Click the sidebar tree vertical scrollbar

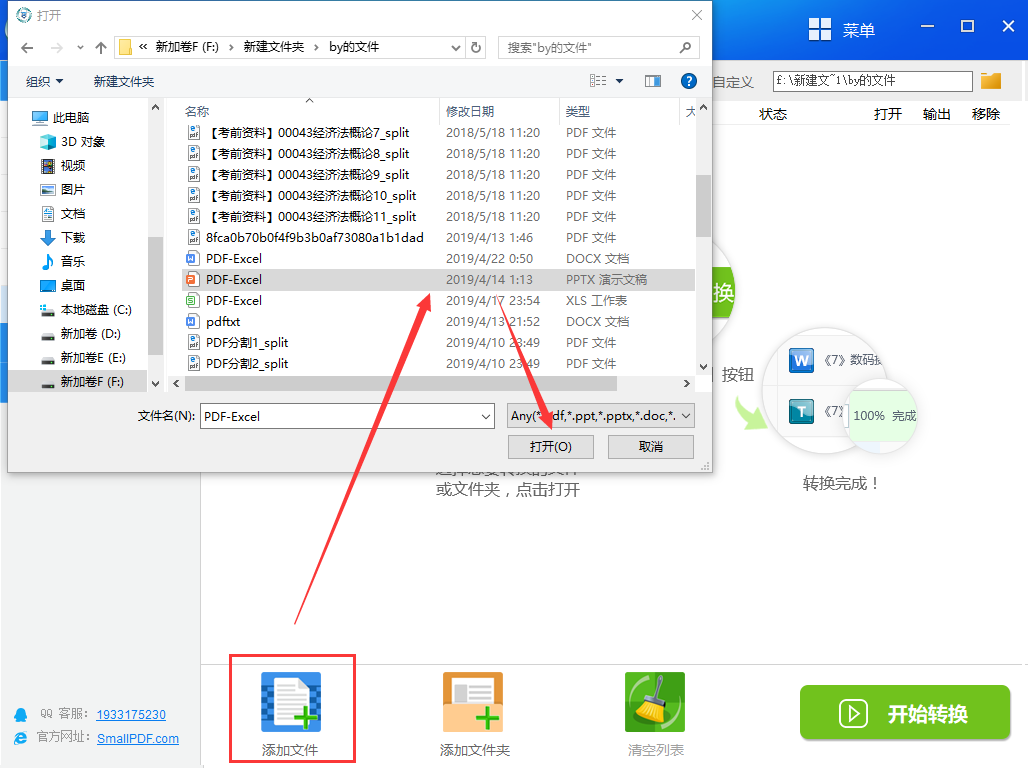155,295
